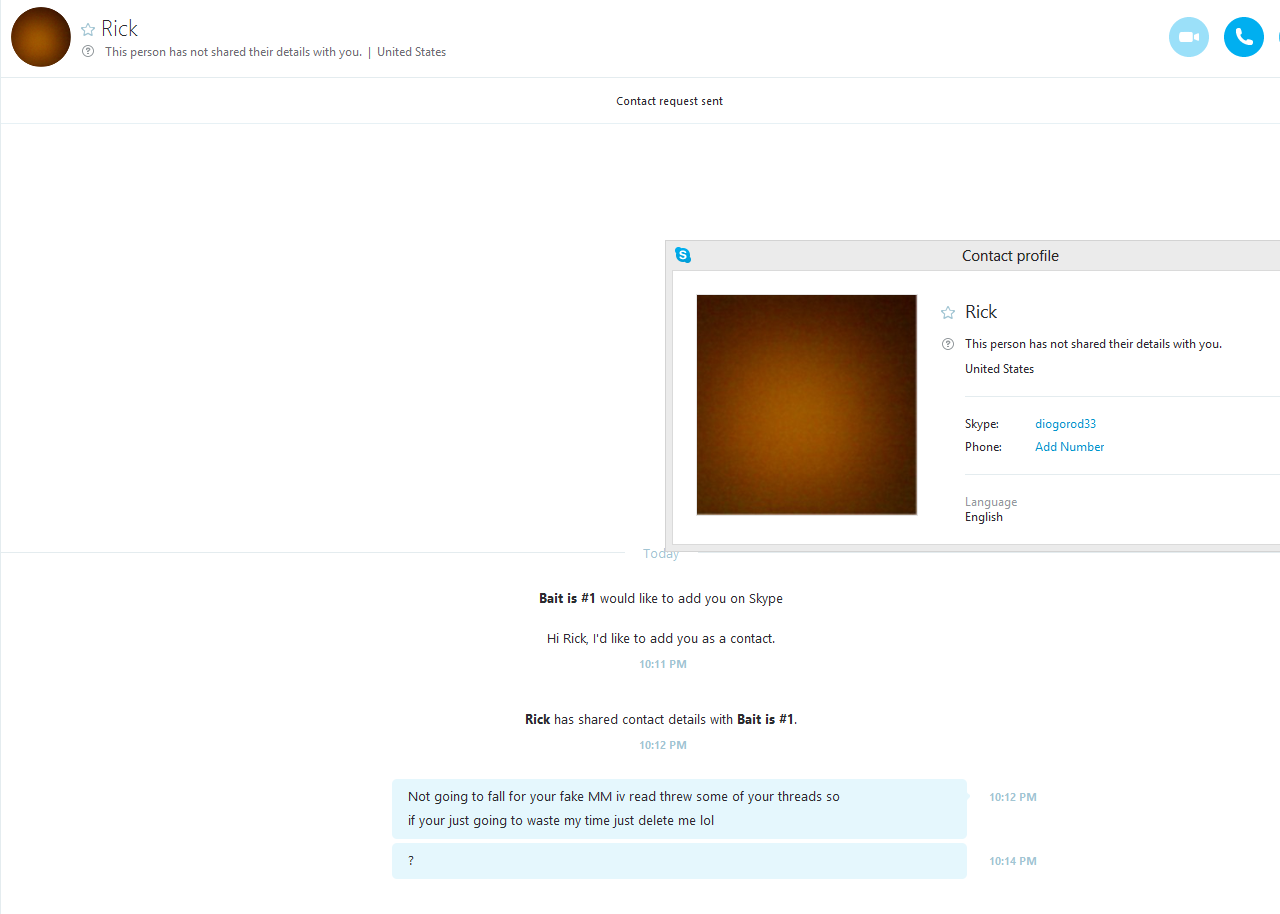
Task: Click United States in the Contact profile
Action: point(999,369)
